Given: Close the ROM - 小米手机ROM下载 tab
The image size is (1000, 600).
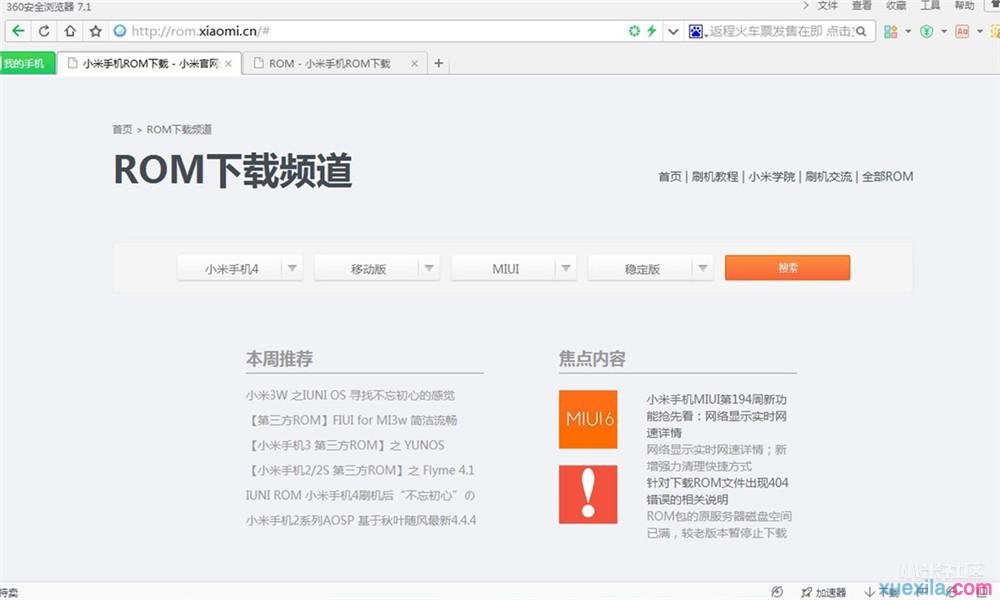Looking at the screenshot, I should point(415,64).
